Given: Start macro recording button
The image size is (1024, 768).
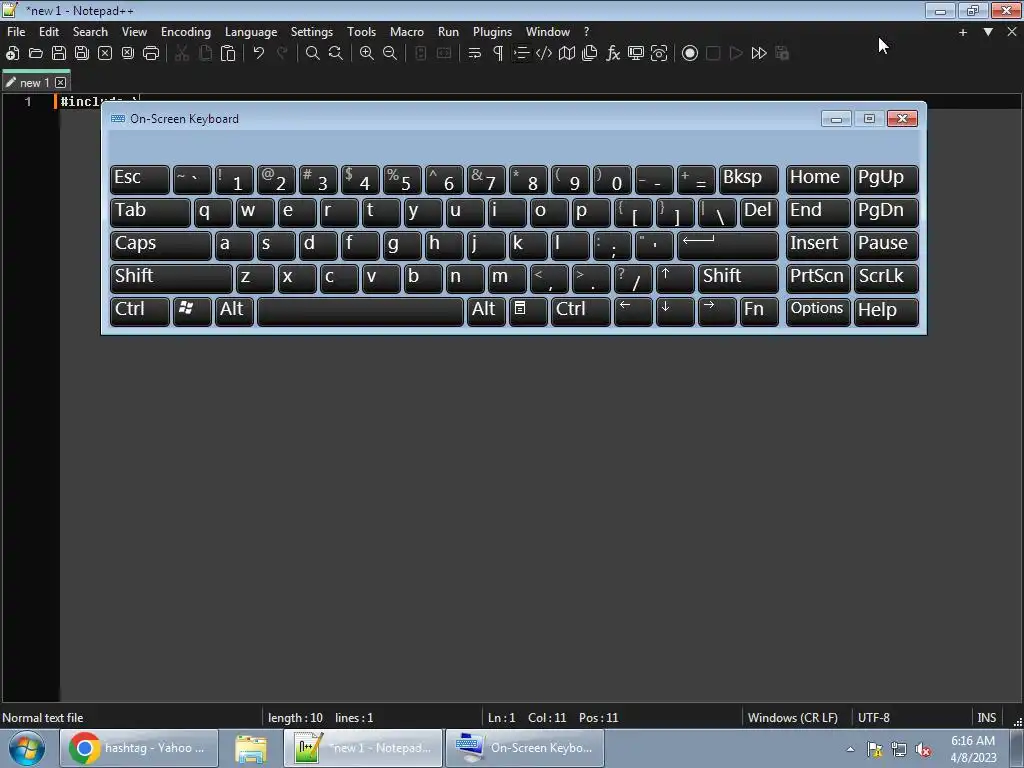Looking at the screenshot, I should (690, 54).
